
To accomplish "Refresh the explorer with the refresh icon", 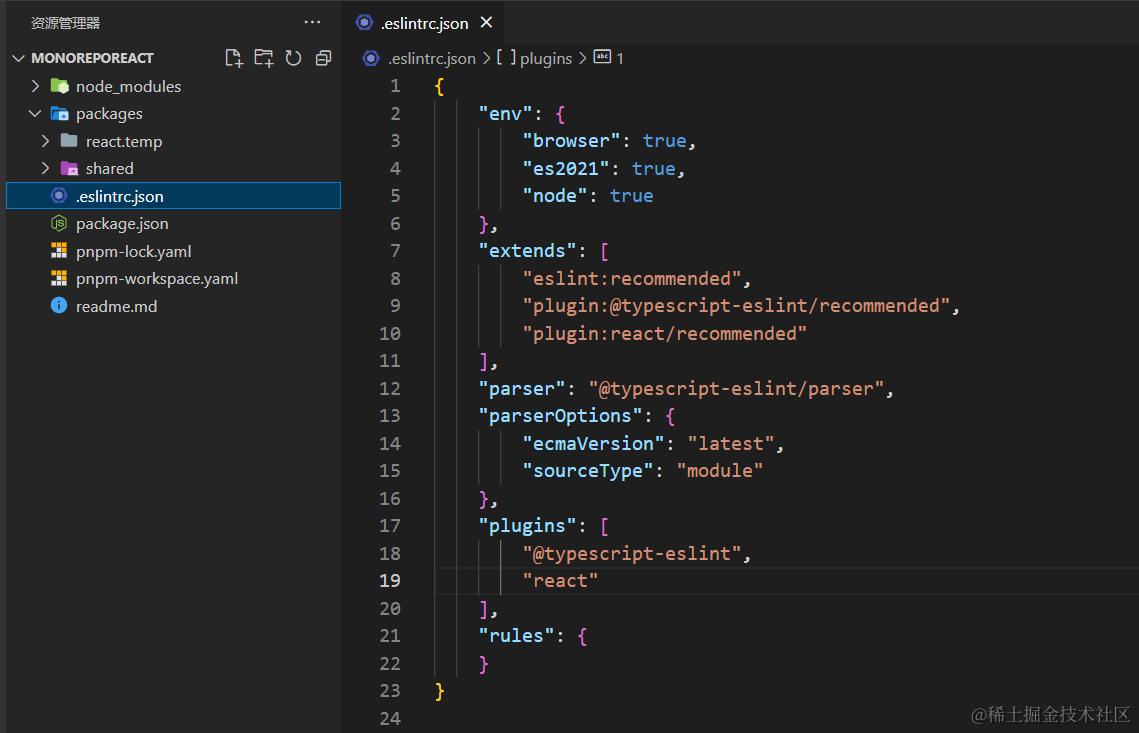I will pos(293,58).
